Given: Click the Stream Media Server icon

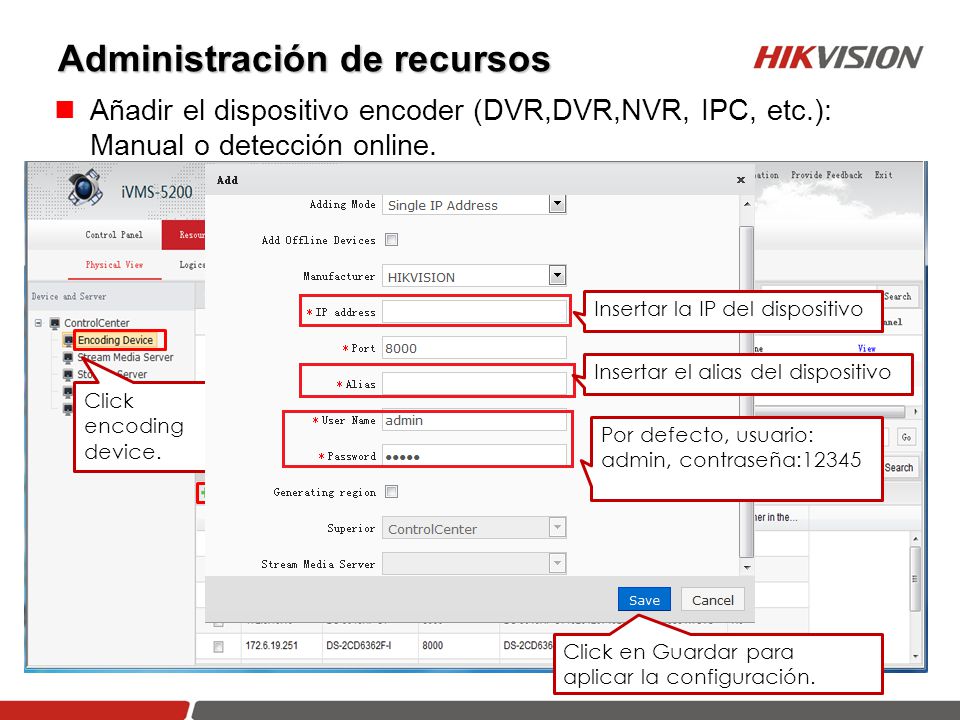Looking at the screenshot, I should coord(68,358).
